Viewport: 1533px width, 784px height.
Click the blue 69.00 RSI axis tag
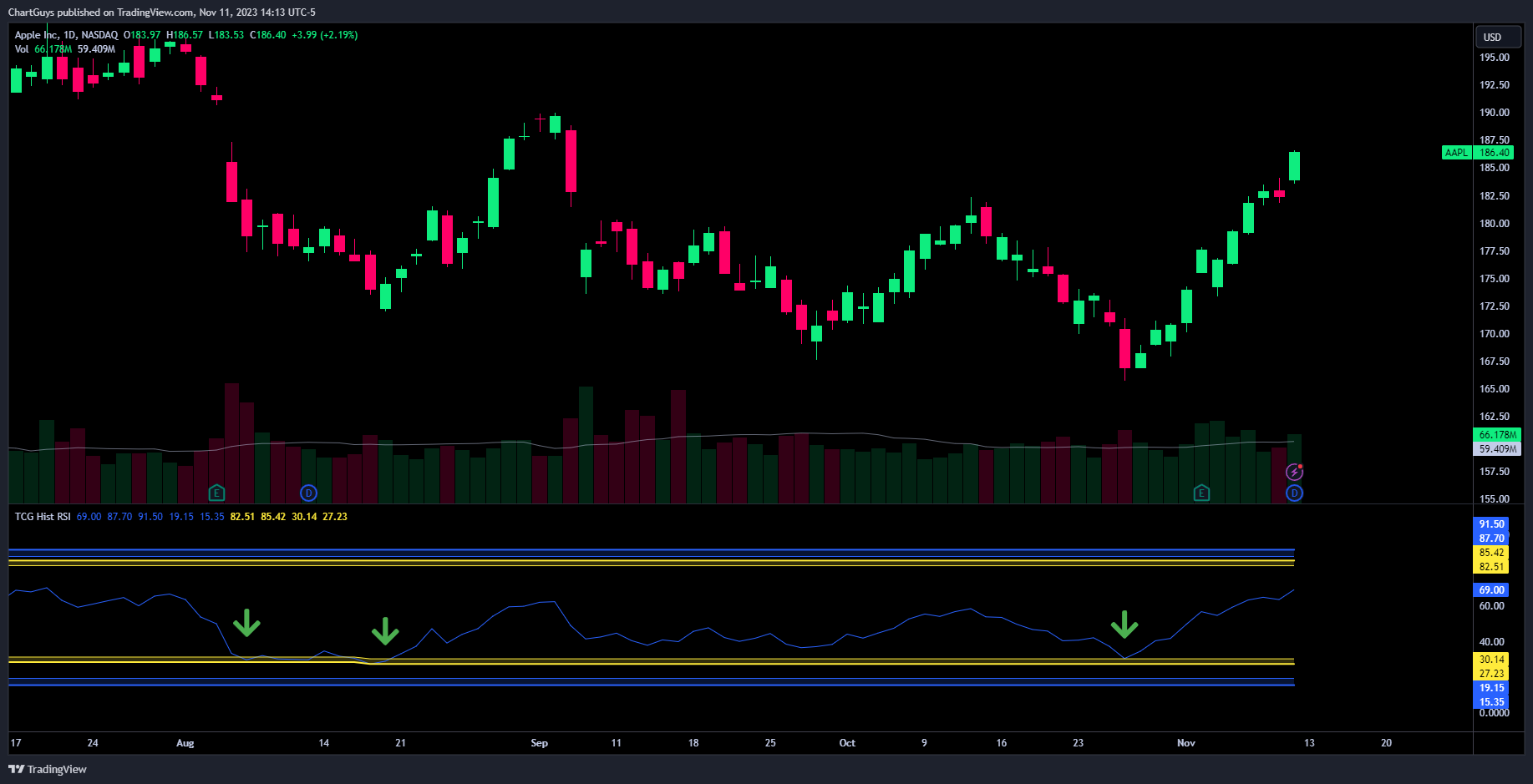pyautogui.click(x=1491, y=590)
